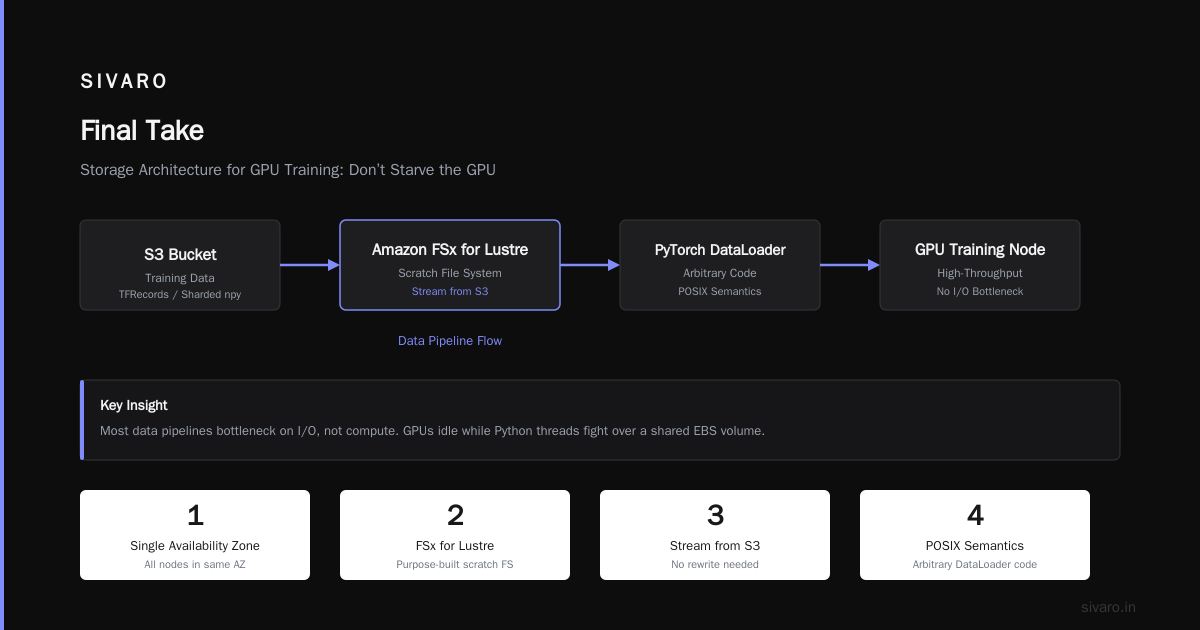The image size is (1200, 630).
Task: Open card 1 Single Availability Zone
Action: 195,535
